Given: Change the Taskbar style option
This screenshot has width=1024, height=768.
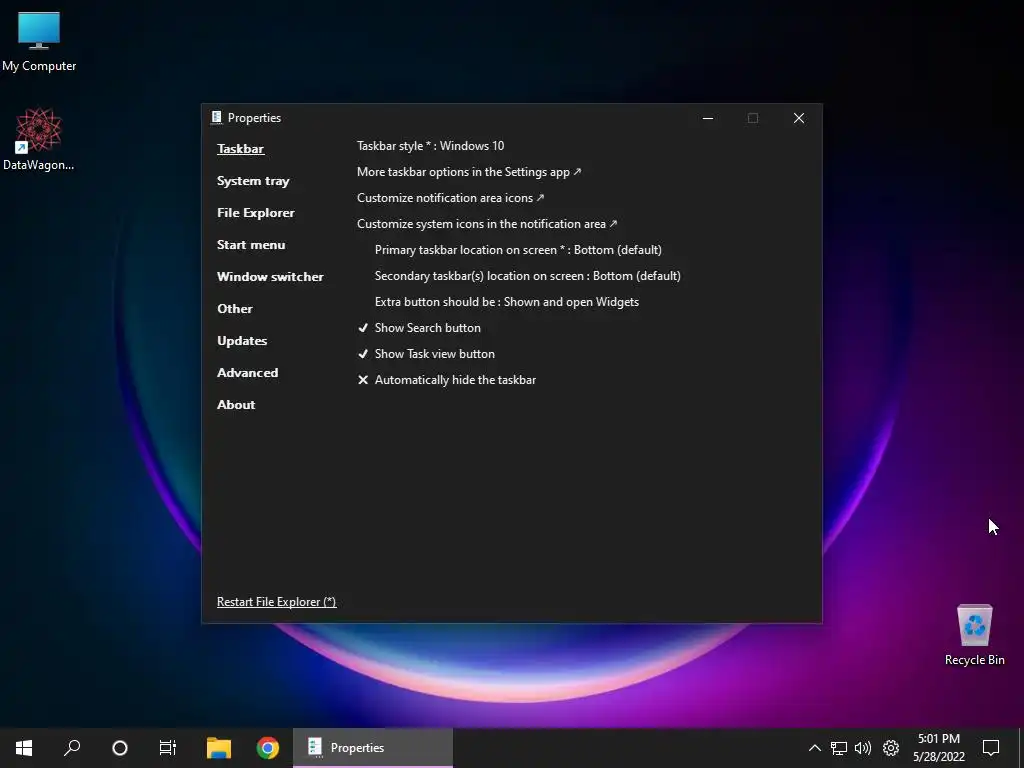Looking at the screenshot, I should coord(430,146).
